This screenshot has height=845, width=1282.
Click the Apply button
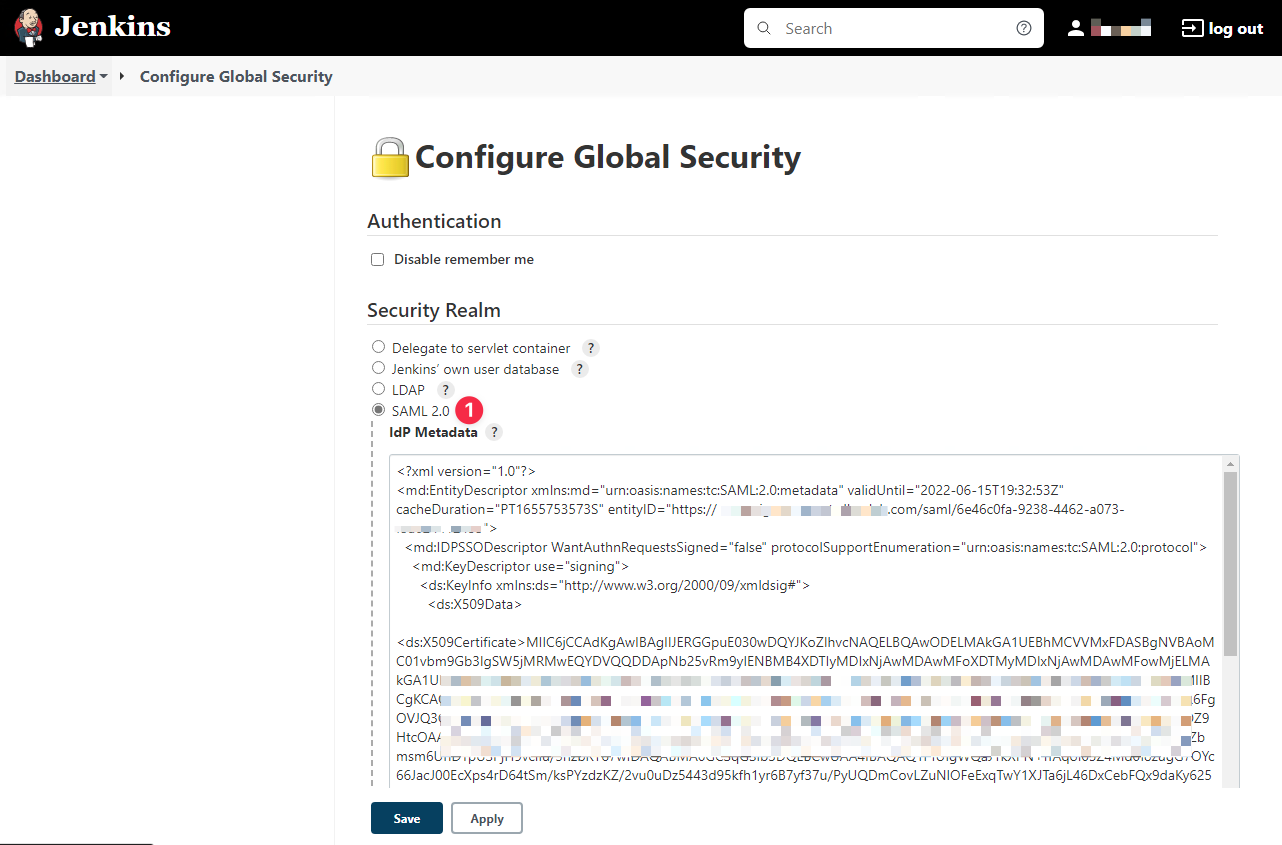tap(486, 818)
